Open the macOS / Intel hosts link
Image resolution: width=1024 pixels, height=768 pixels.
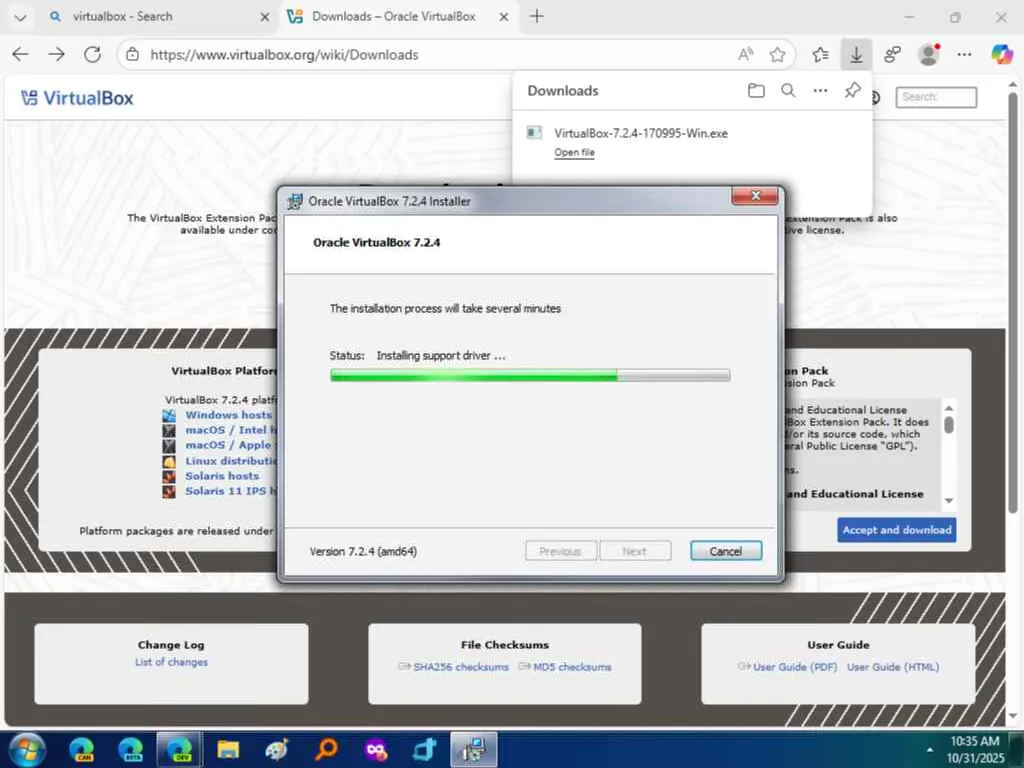coord(231,430)
